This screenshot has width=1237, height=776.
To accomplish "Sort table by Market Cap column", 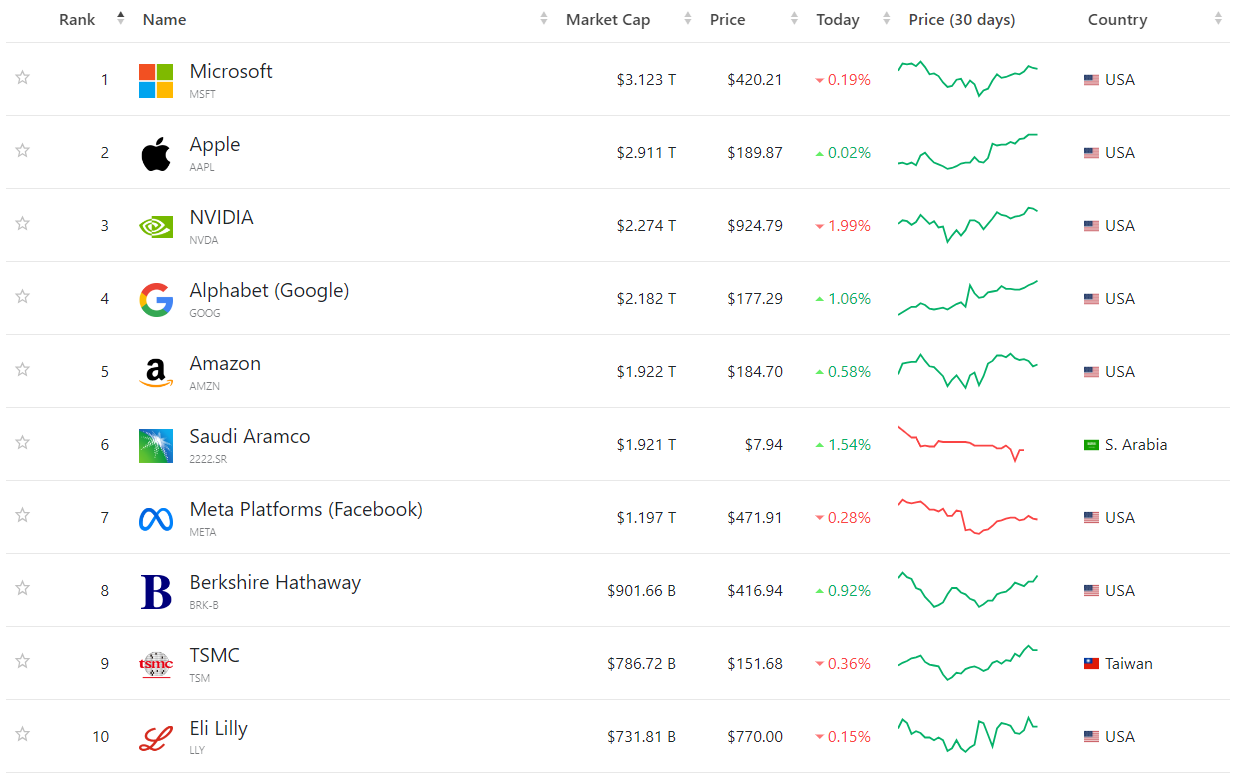I will pos(608,20).
